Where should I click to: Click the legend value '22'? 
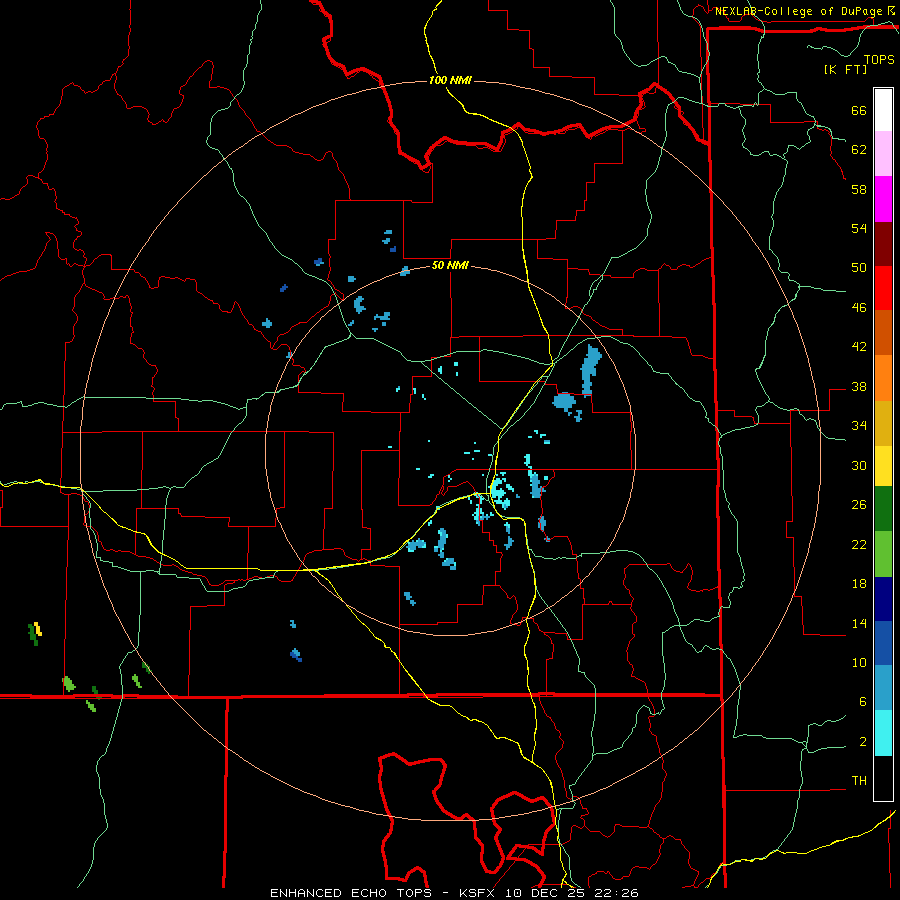pos(859,544)
